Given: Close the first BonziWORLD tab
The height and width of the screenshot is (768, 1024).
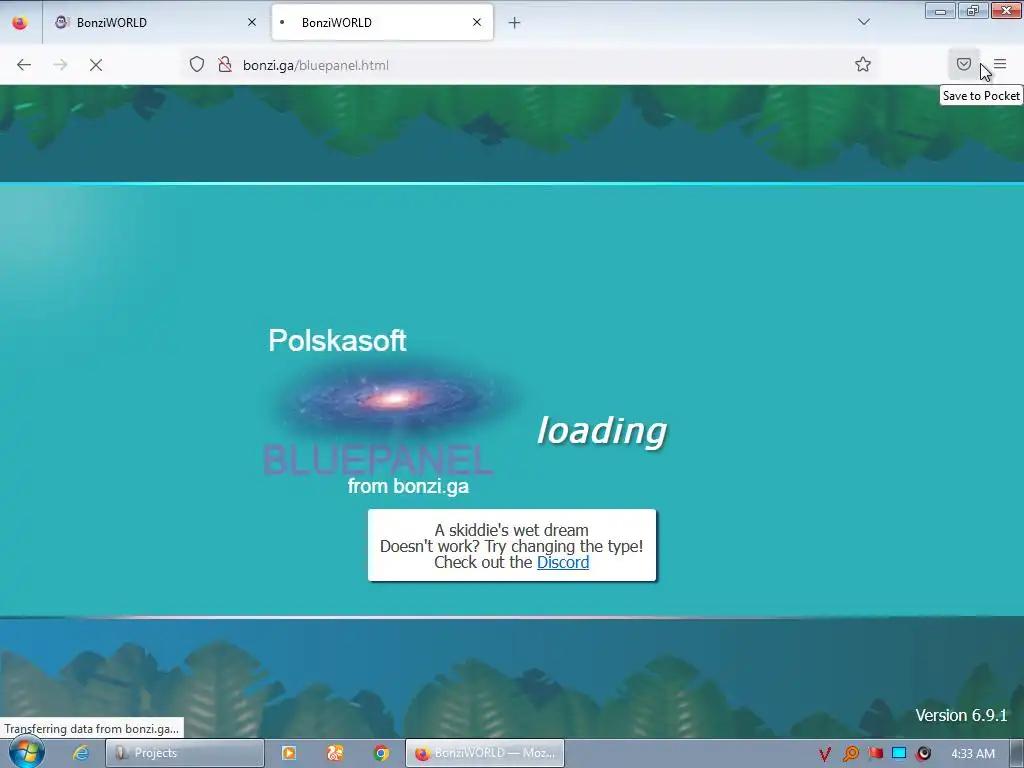Looking at the screenshot, I should [x=252, y=22].
